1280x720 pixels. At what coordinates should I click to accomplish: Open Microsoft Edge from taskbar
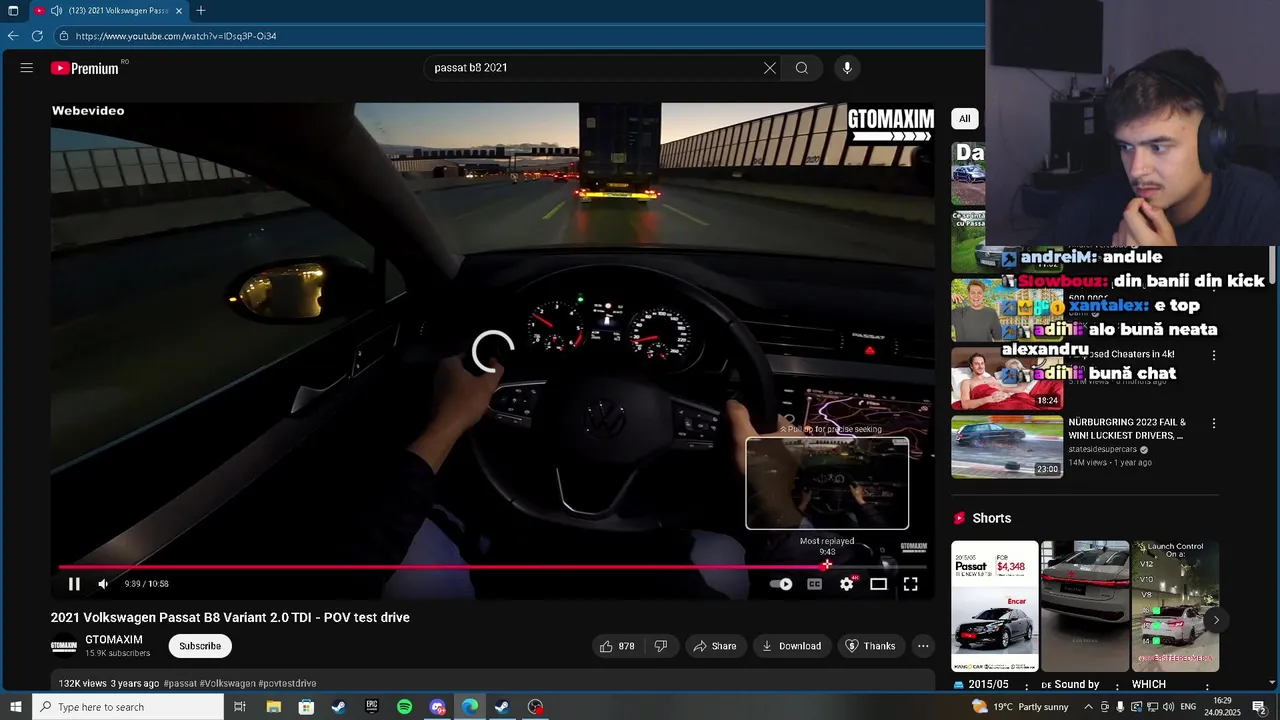470,707
